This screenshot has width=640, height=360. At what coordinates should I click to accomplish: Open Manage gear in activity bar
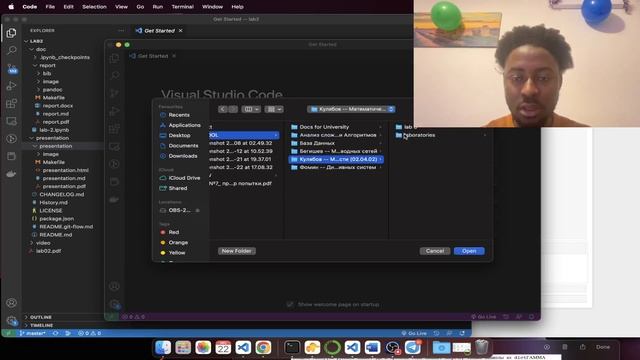pos(11,321)
